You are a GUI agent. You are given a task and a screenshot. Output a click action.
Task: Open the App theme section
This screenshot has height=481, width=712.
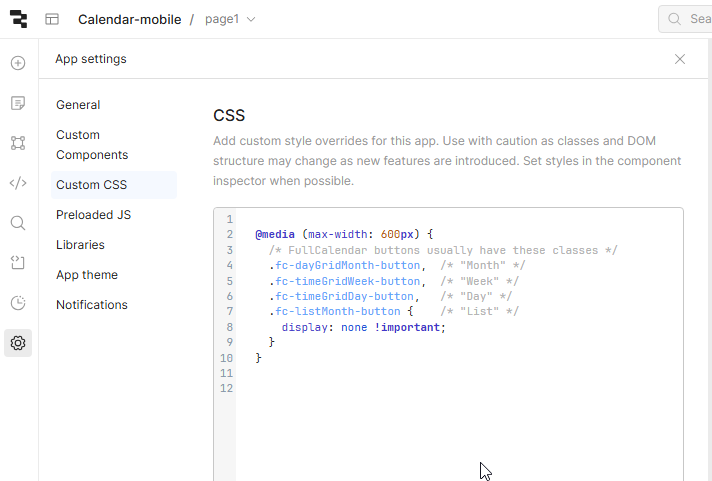(x=87, y=275)
